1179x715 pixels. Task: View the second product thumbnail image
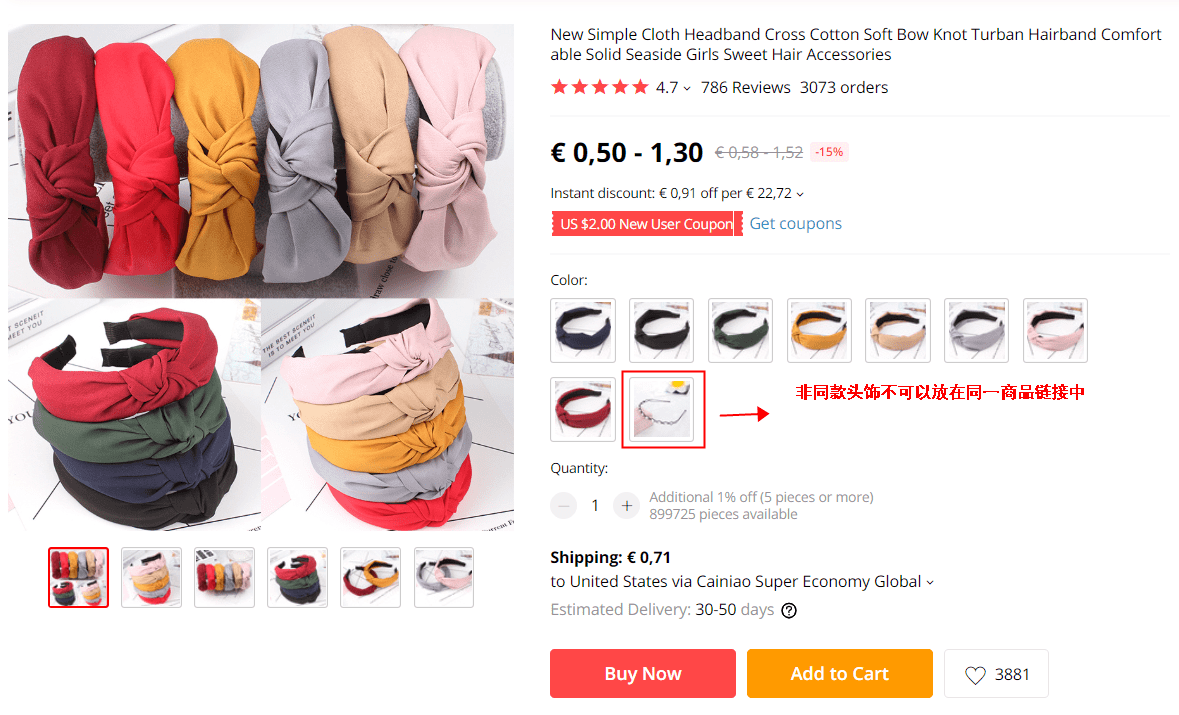pos(151,577)
